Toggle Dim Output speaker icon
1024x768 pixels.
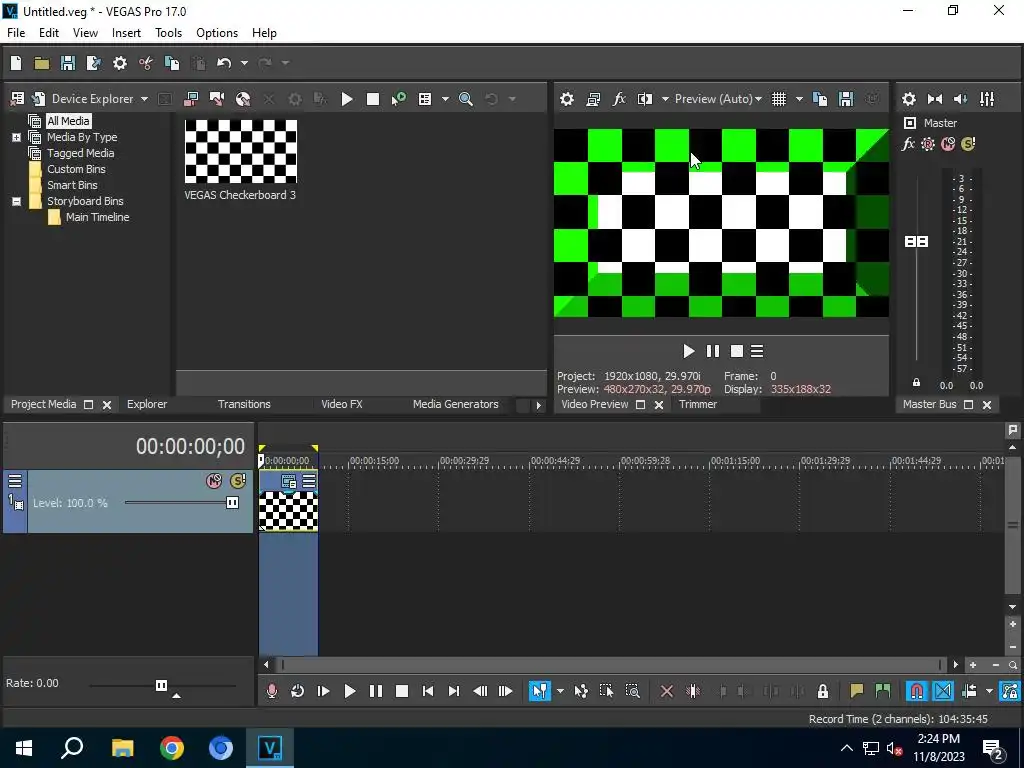coord(961,99)
